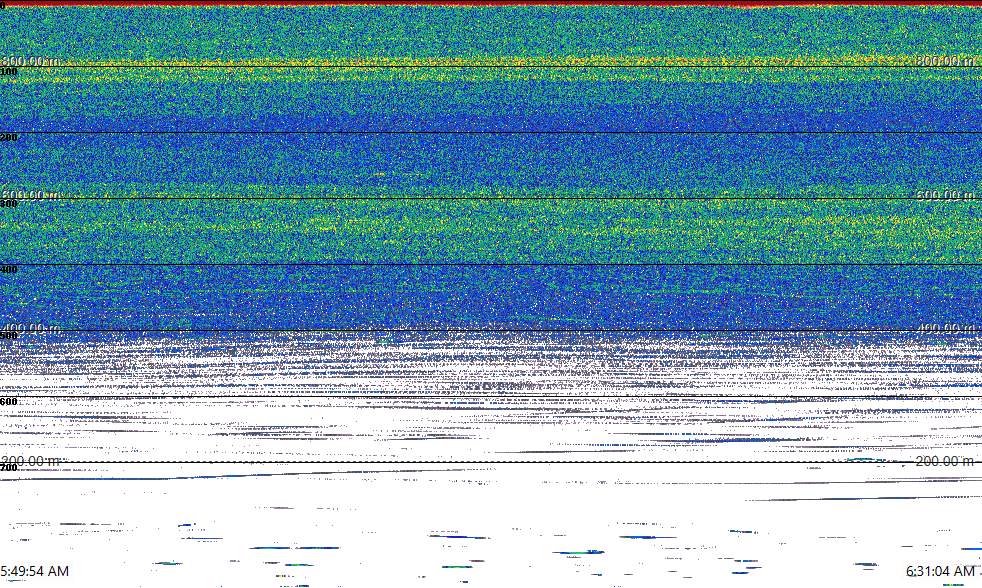
Task: Click the left-side 200.00 m range label
Action: (31, 461)
